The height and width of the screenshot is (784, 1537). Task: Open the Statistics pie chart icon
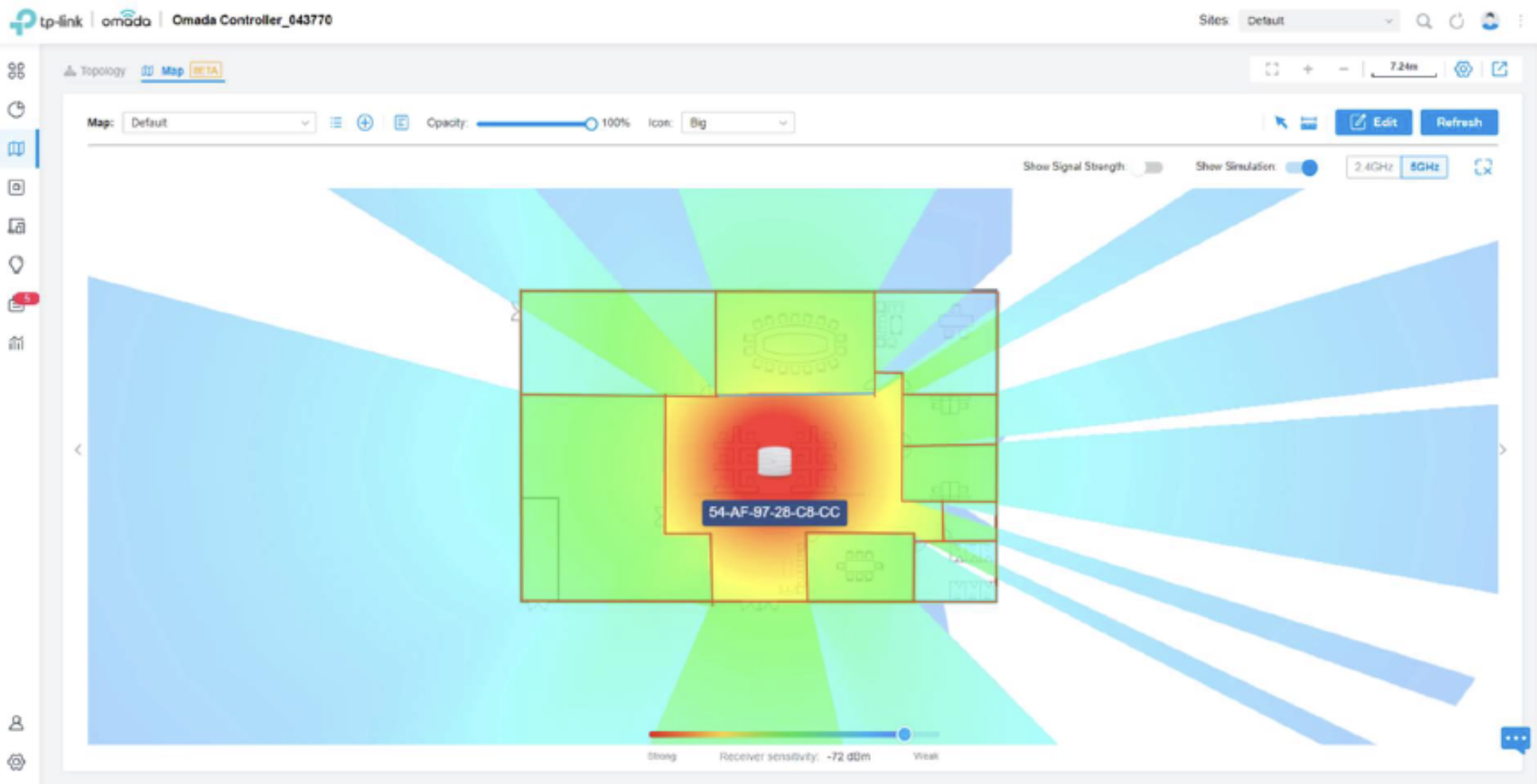pyautogui.click(x=17, y=110)
